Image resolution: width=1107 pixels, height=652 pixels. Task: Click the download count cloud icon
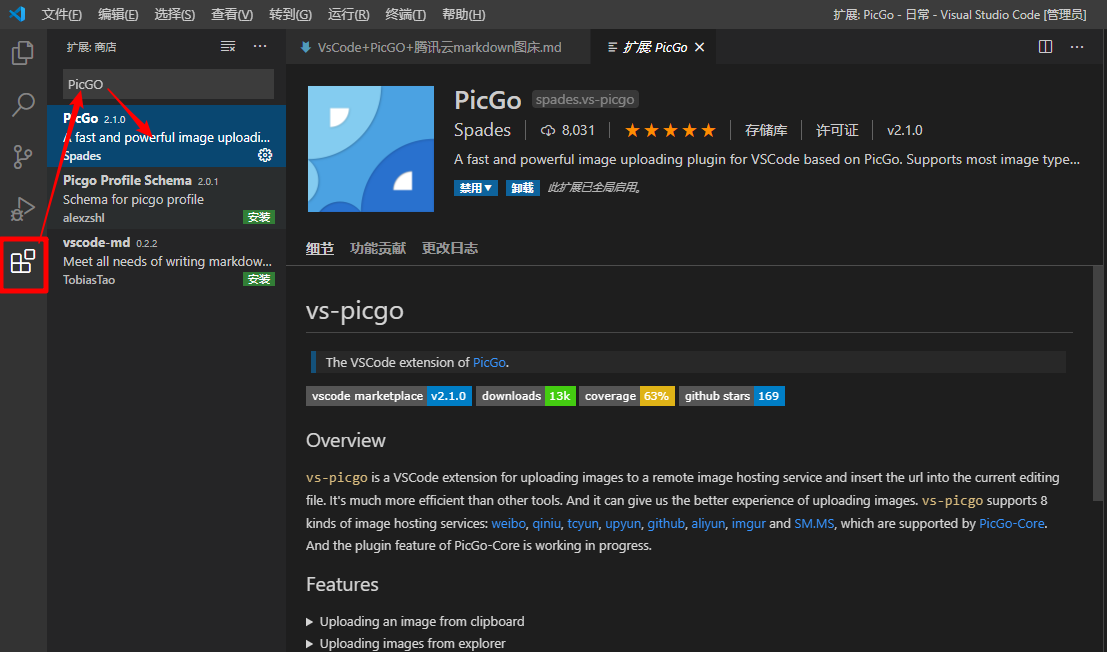(547, 131)
